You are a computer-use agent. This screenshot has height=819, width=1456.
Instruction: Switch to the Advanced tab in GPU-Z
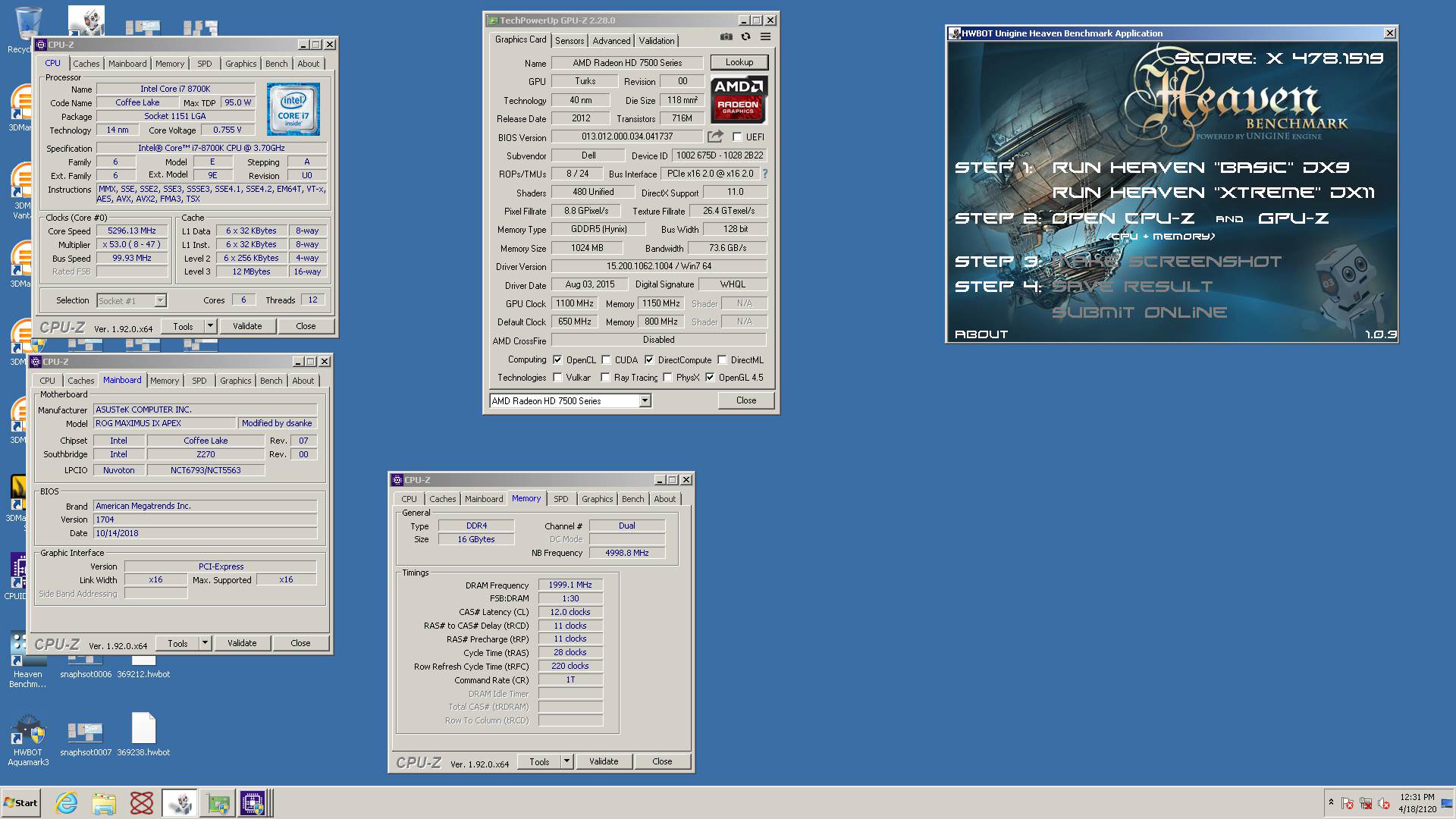tap(611, 41)
